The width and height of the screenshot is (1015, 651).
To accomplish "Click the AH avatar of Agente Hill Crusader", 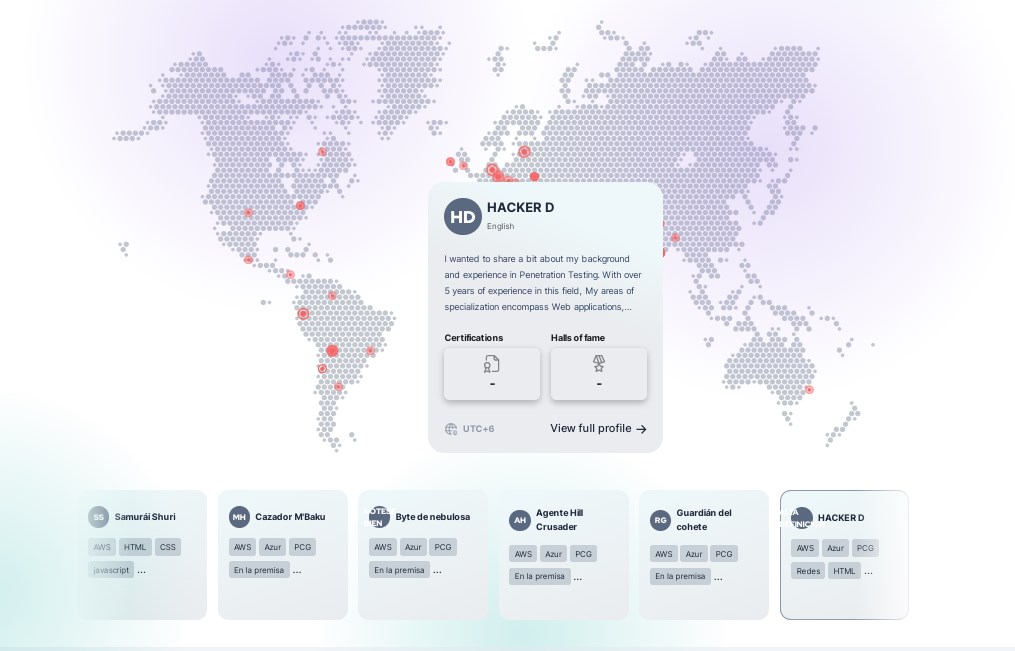I will click(x=520, y=520).
